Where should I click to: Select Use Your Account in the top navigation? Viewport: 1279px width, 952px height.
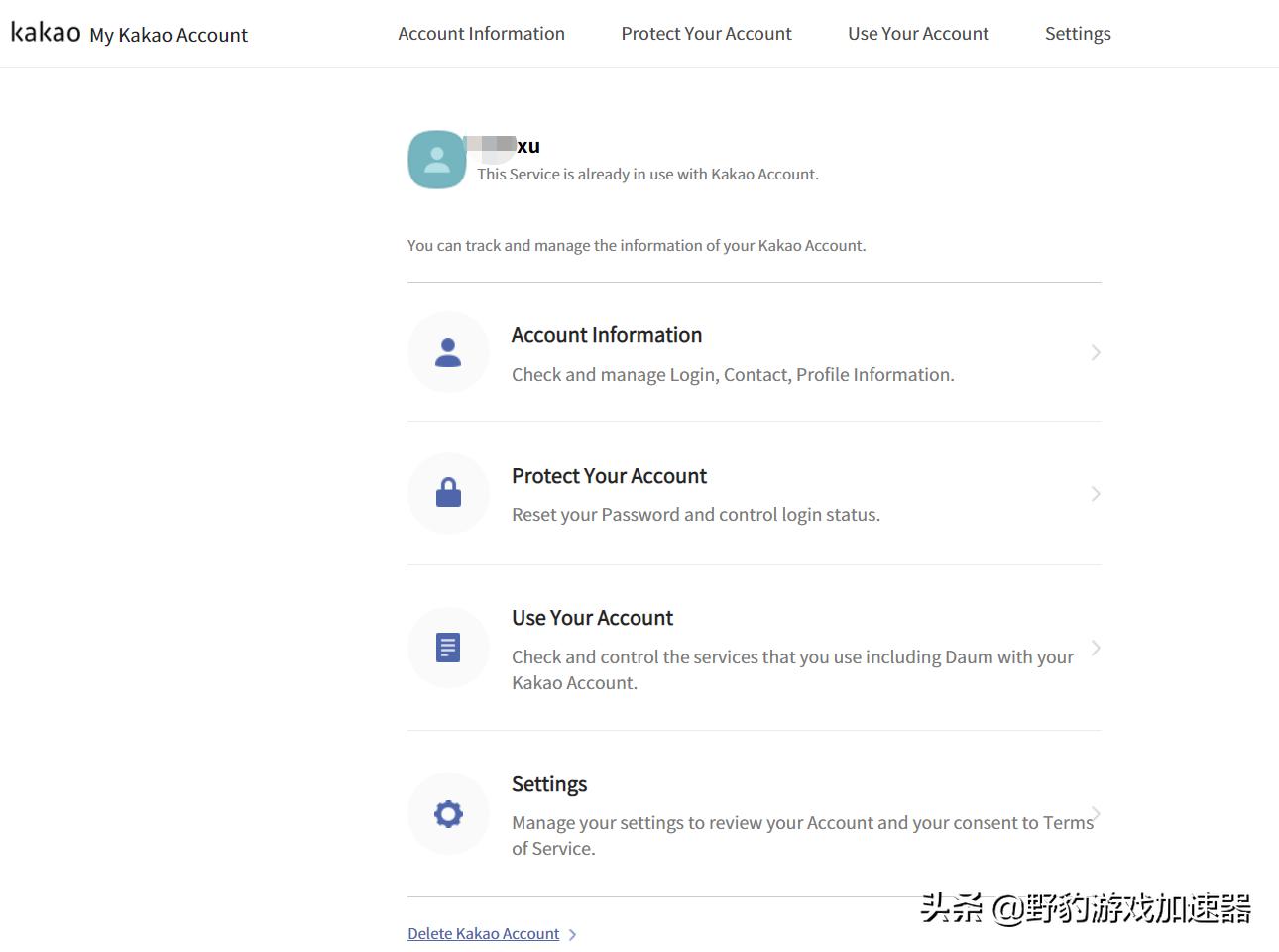918,33
